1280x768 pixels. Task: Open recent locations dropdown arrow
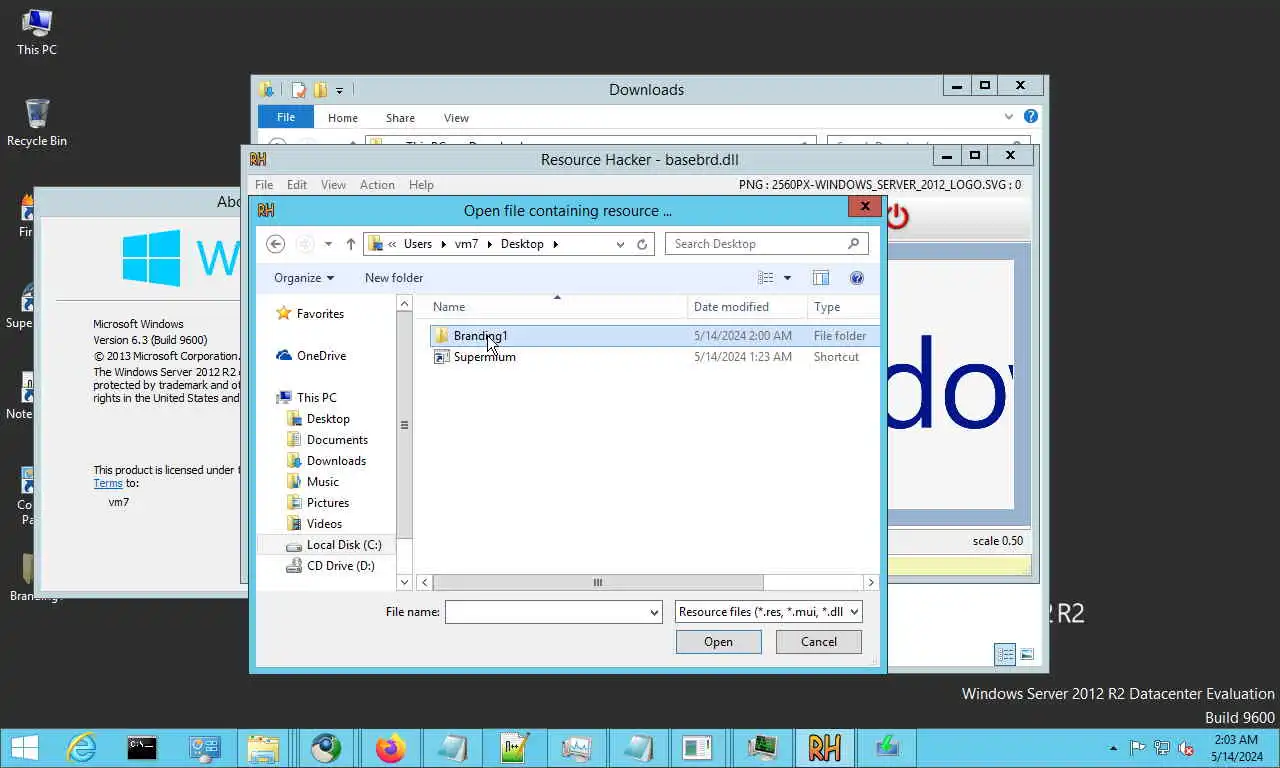(328, 244)
